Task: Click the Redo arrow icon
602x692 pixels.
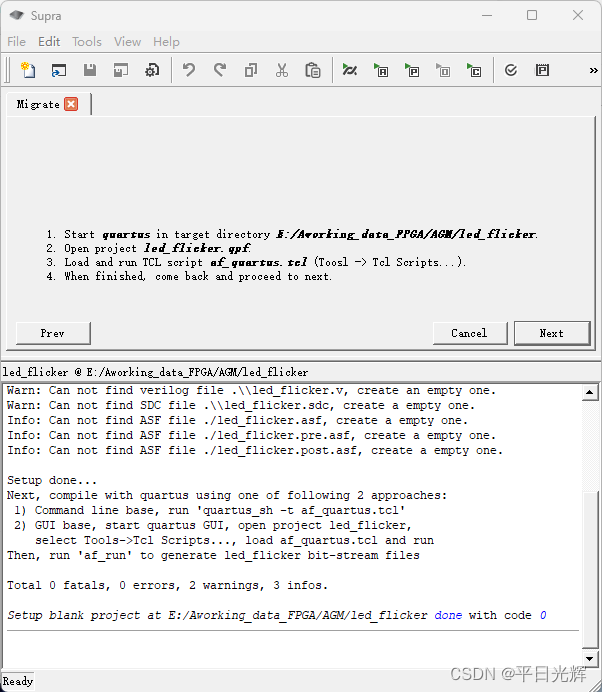Action: pos(220,70)
